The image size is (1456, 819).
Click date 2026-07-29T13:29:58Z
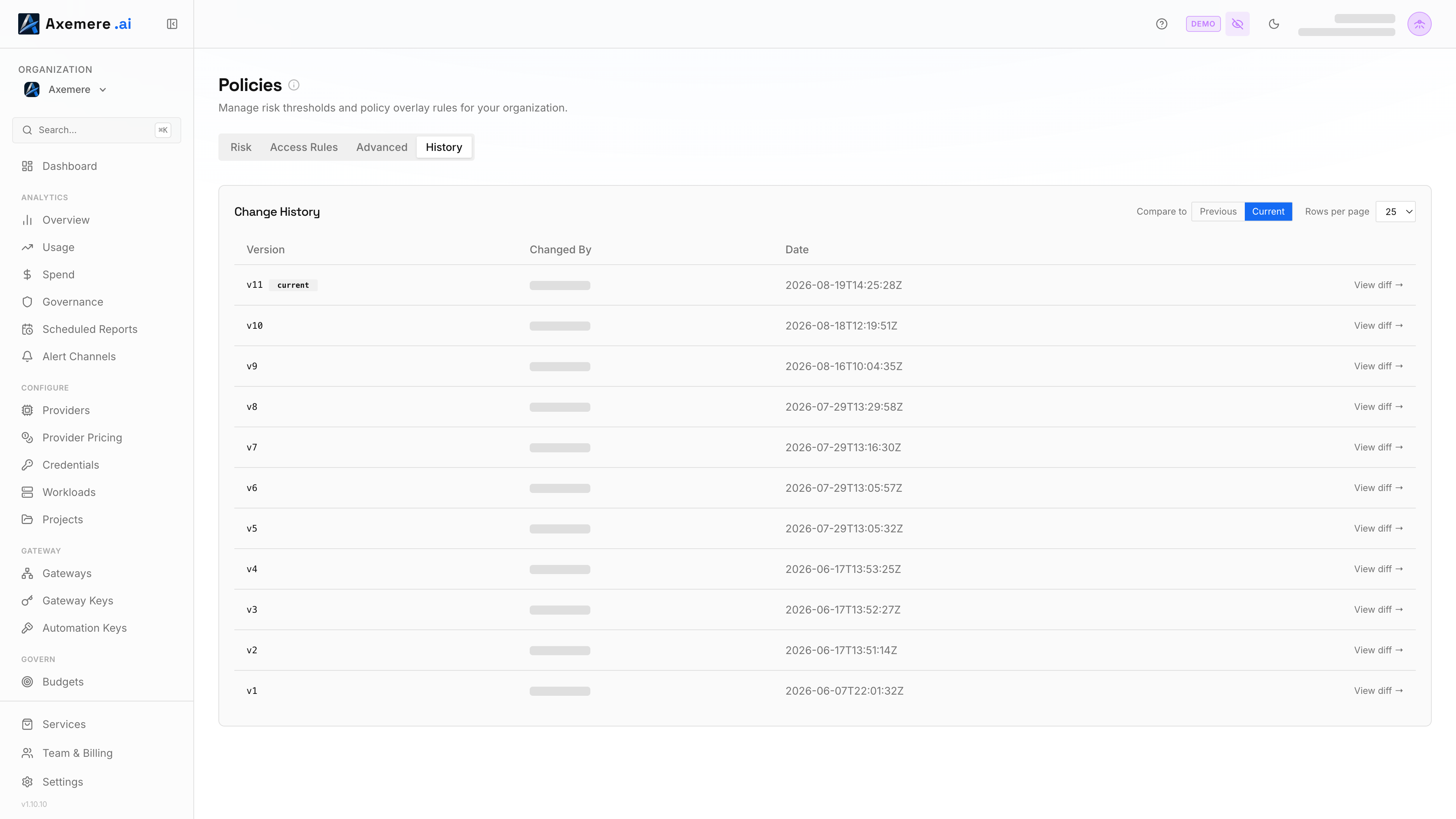844,407
